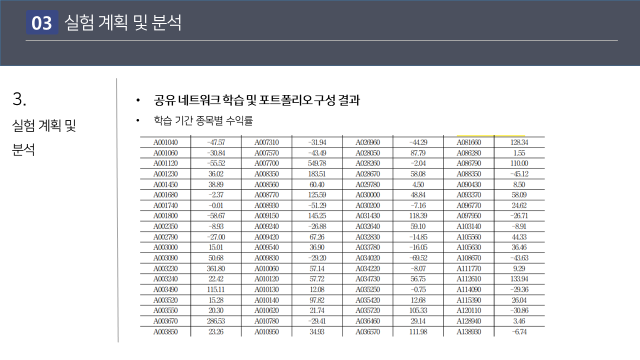Select bullet '공유 네트워크 학습 및 포트폴리오 구성 결과'
Screen dimensions: 640x360
pos(257,100)
